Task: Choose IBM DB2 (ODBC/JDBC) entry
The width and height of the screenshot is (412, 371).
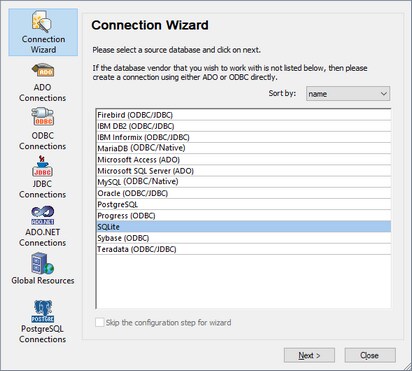Action: point(243,126)
